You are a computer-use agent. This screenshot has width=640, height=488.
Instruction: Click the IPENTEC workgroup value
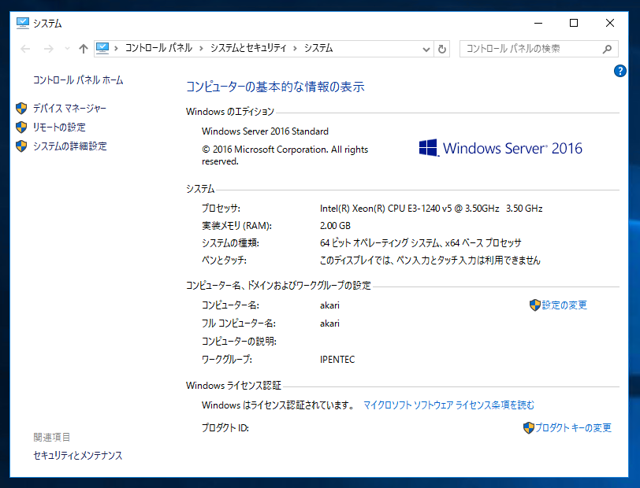pos(337,359)
